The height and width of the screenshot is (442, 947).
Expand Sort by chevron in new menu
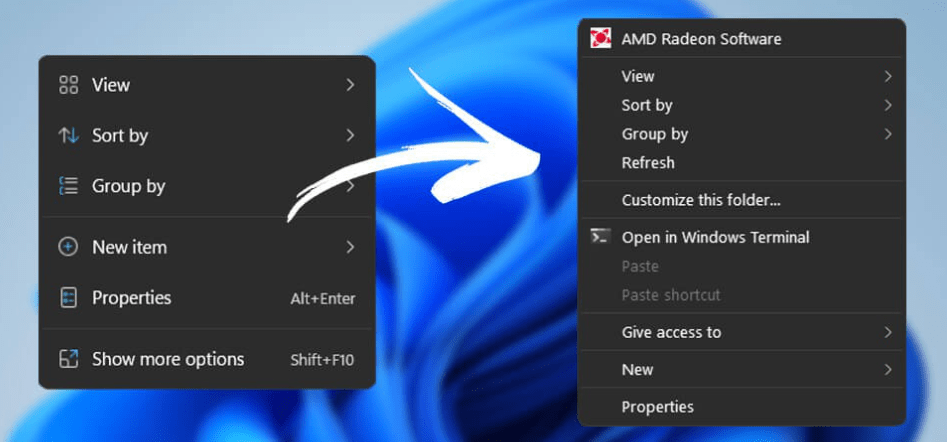tap(350, 136)
